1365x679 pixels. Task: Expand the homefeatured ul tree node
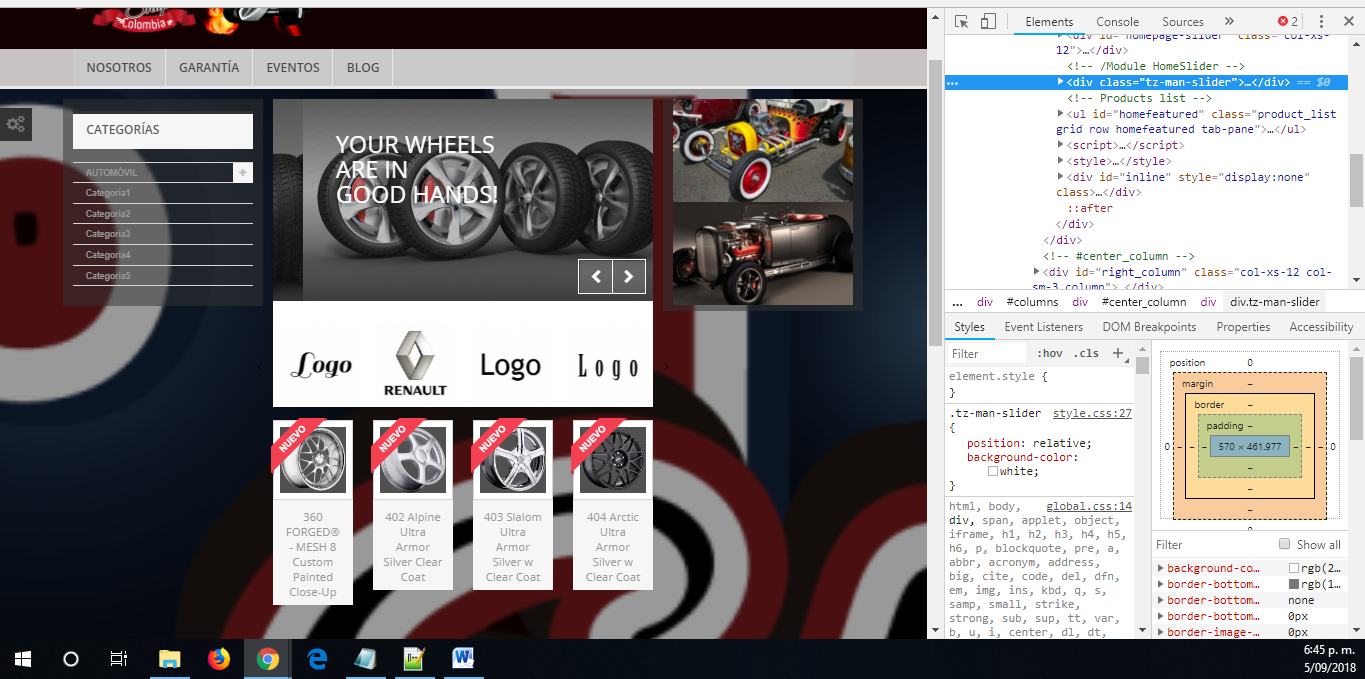[1060, 114]
